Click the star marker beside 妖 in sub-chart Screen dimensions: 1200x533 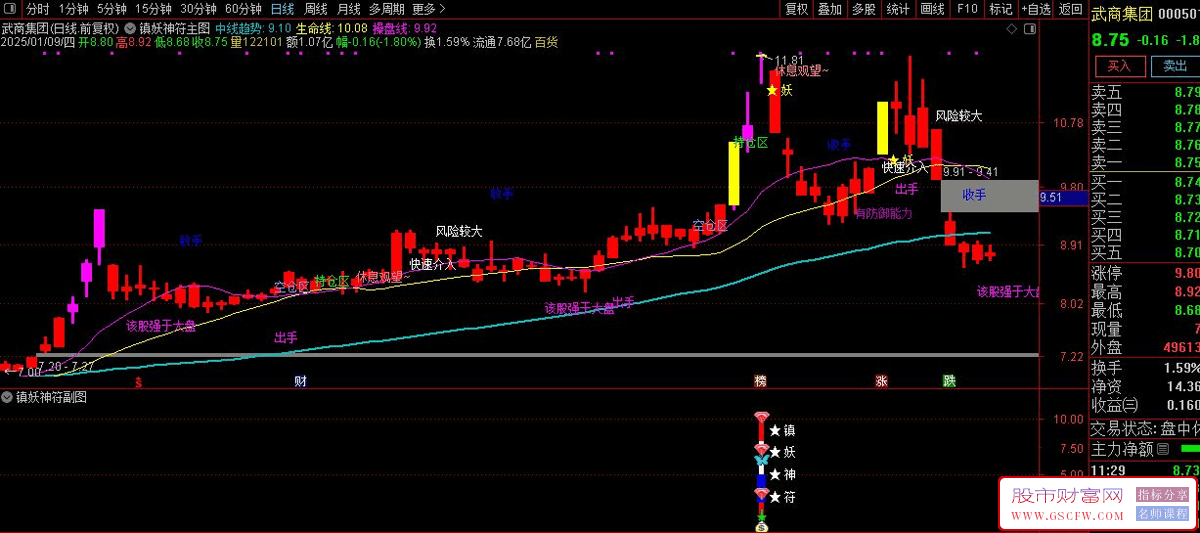point(775,452)
